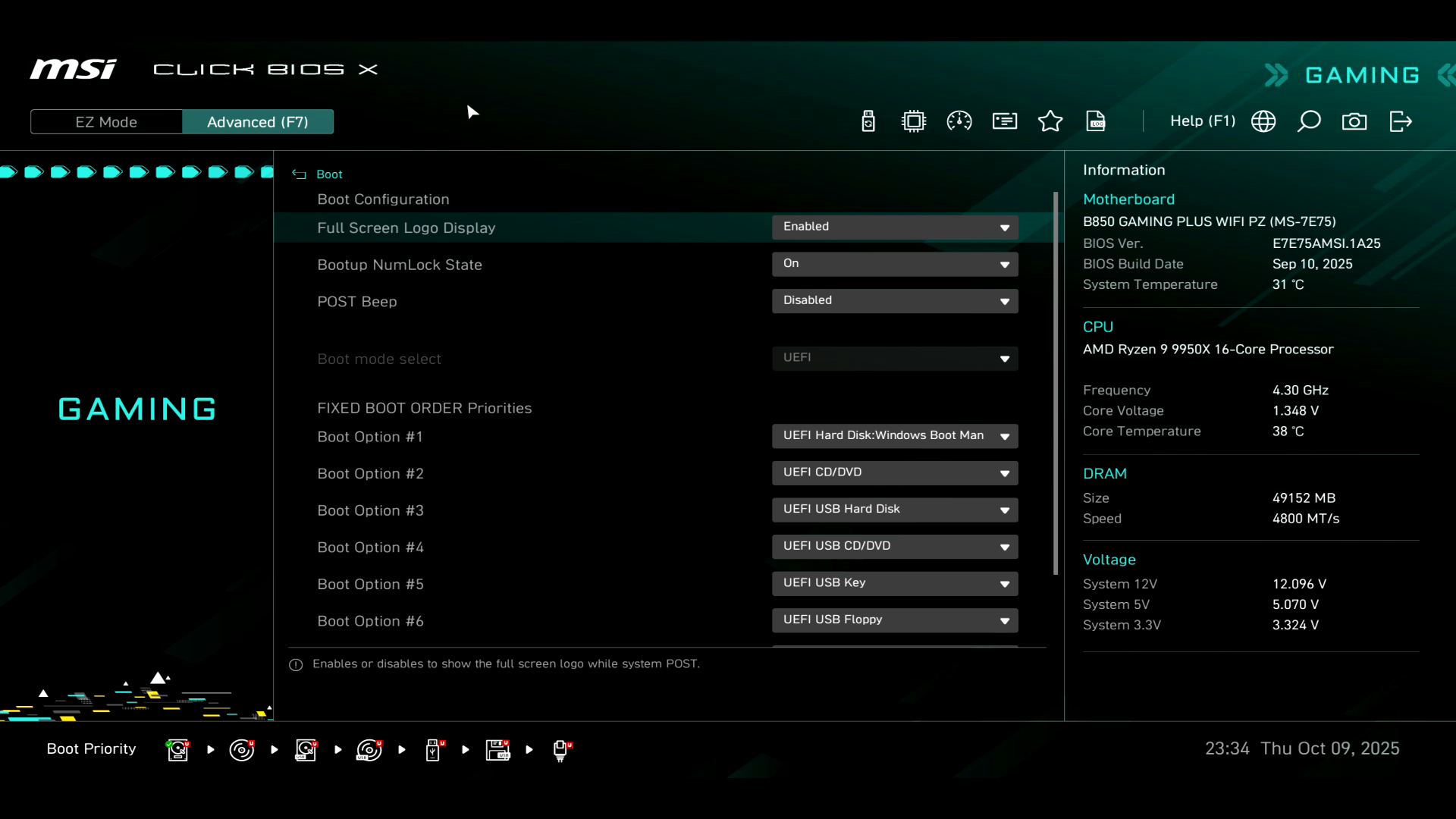Open the Favorites star icon
The height and width of the screenshot is (819, 1456).
1050,121
